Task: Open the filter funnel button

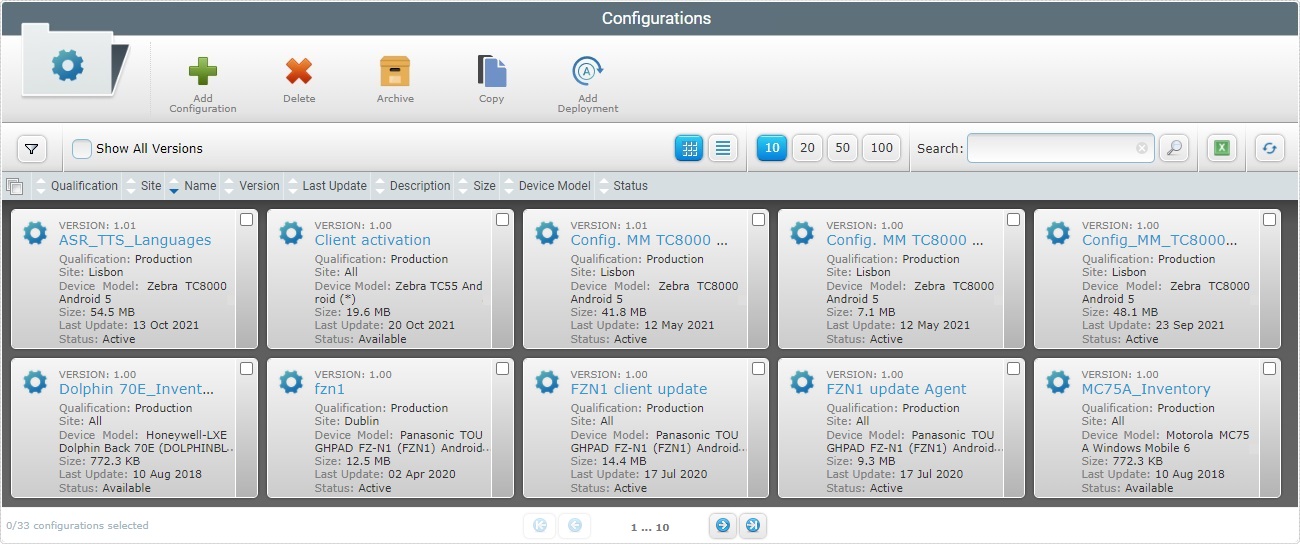Action: (x=32, y=149)
